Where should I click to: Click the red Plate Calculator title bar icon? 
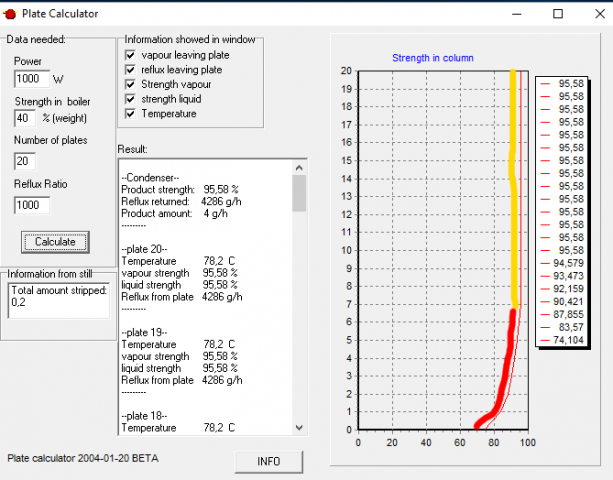[10, 13]
